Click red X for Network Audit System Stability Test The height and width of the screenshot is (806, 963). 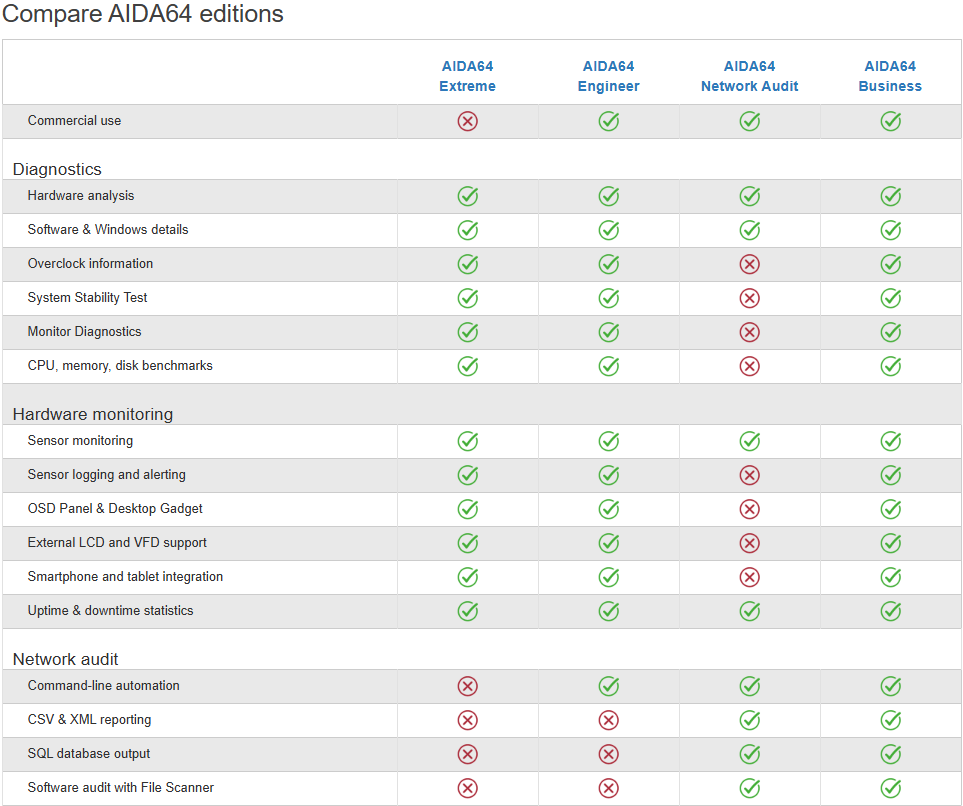pos(749,298)
